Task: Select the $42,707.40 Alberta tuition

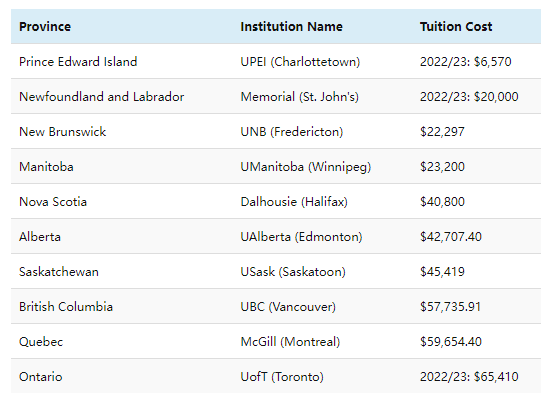Action: [451, 237]
